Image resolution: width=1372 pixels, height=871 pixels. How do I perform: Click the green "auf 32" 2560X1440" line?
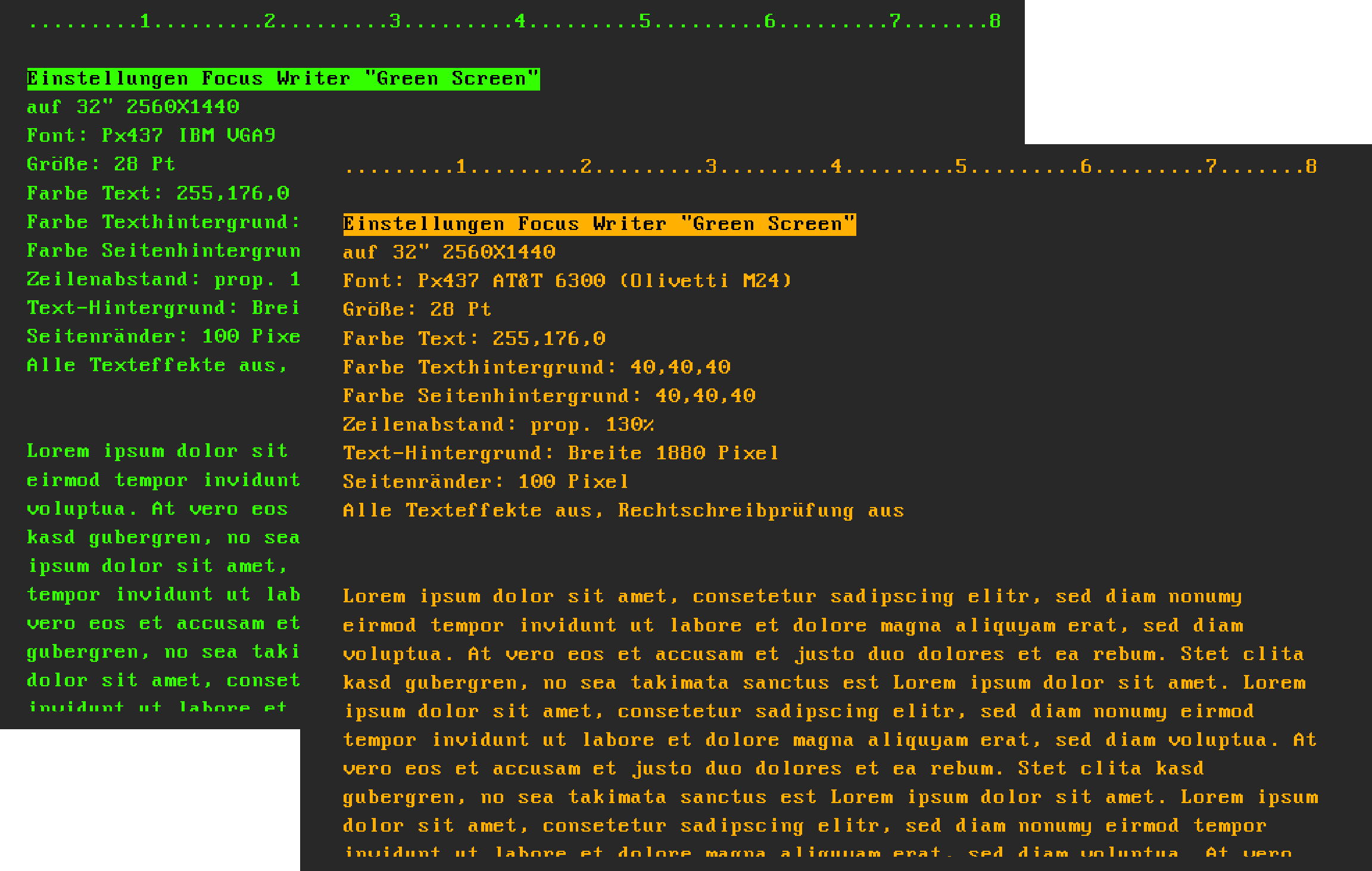tap(133, 107)
